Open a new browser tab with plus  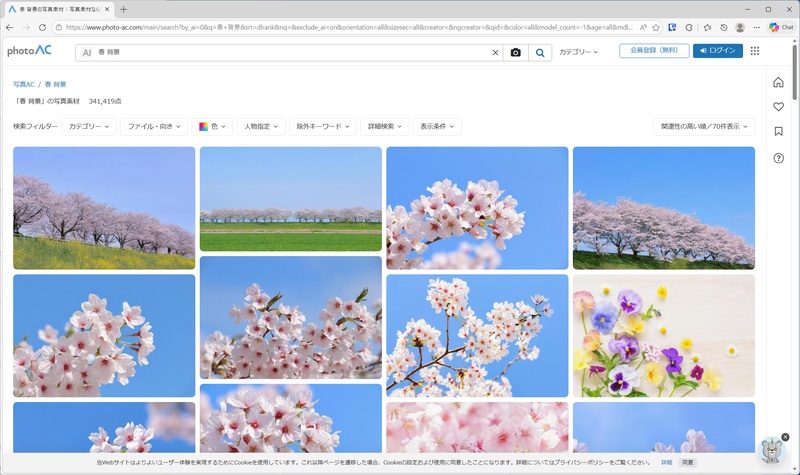tap(123, 9)
